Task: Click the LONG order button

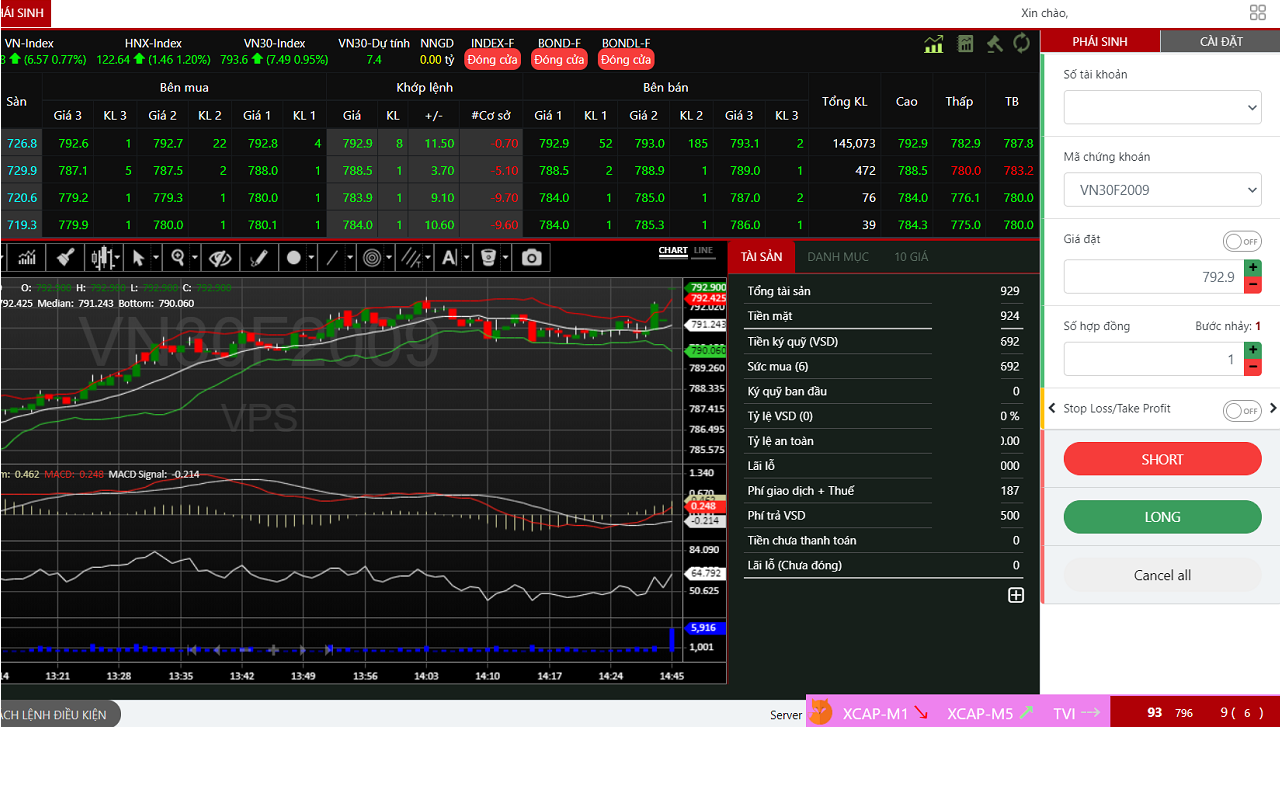Action: coord(1162,517)
